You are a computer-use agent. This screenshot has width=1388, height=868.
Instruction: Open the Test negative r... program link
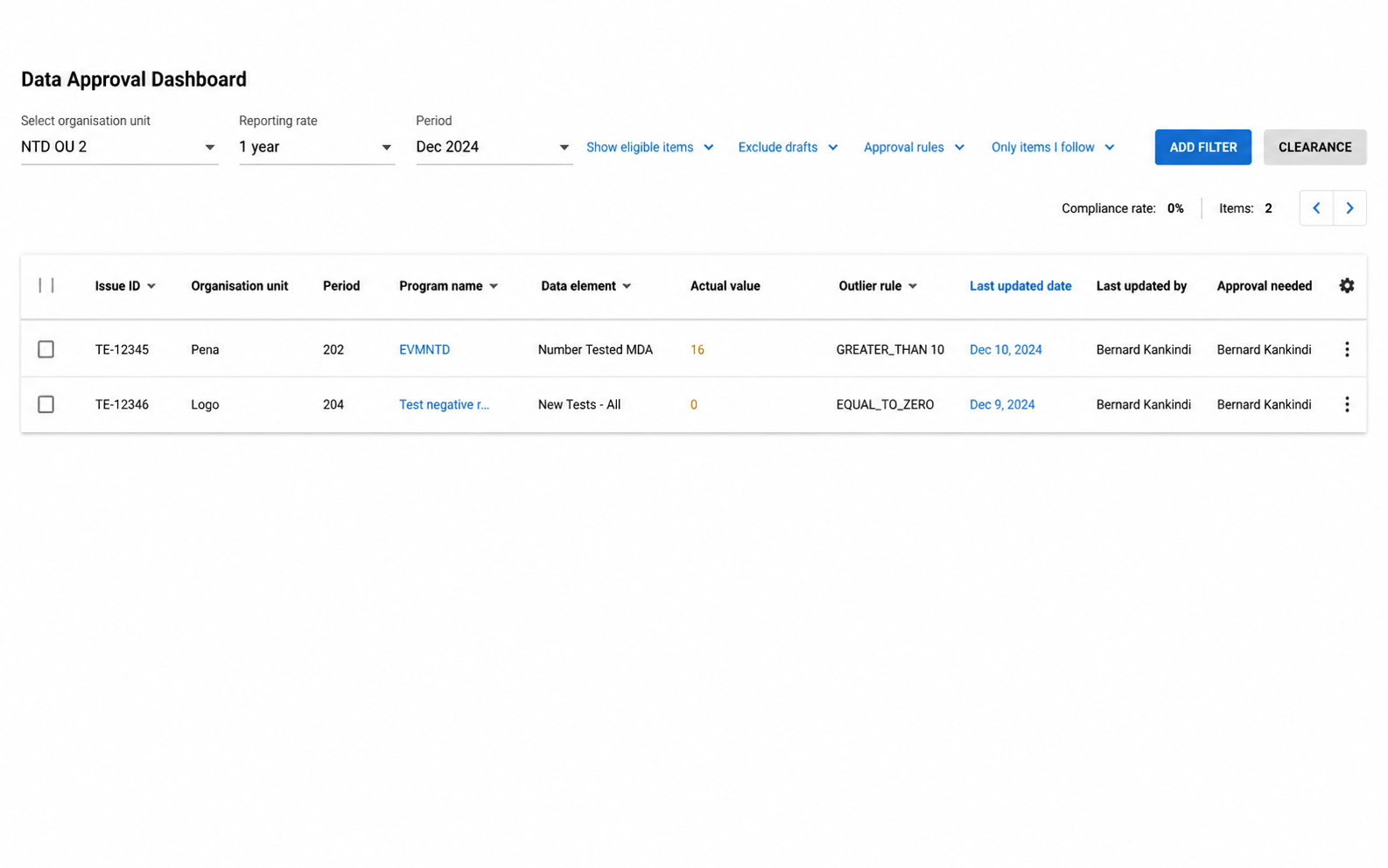444,404
